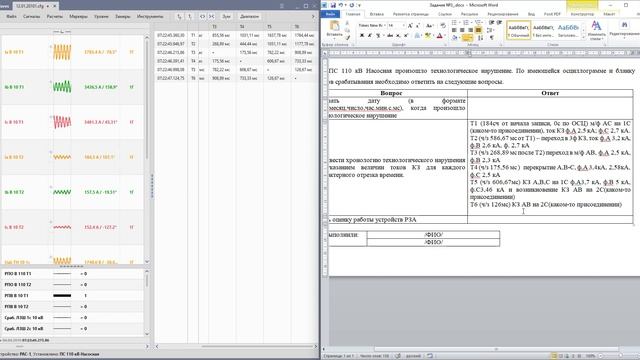The width and height of the screenshot is (640, 360).
Task: Switch to Разметка страницы ribbon tab
Action: (411, 14)
